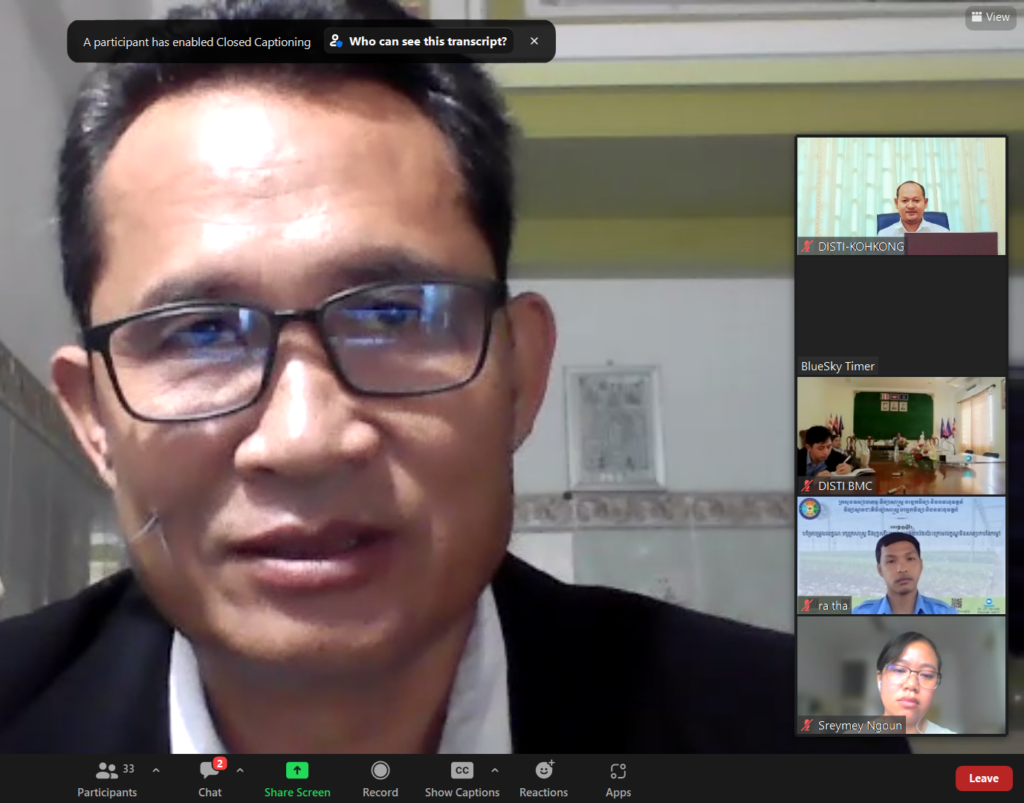This screenshot has width=1024, height=803.
Task: Select the DISTI-KOHKONG video thumbnail
Action: (x=901, y=190)
